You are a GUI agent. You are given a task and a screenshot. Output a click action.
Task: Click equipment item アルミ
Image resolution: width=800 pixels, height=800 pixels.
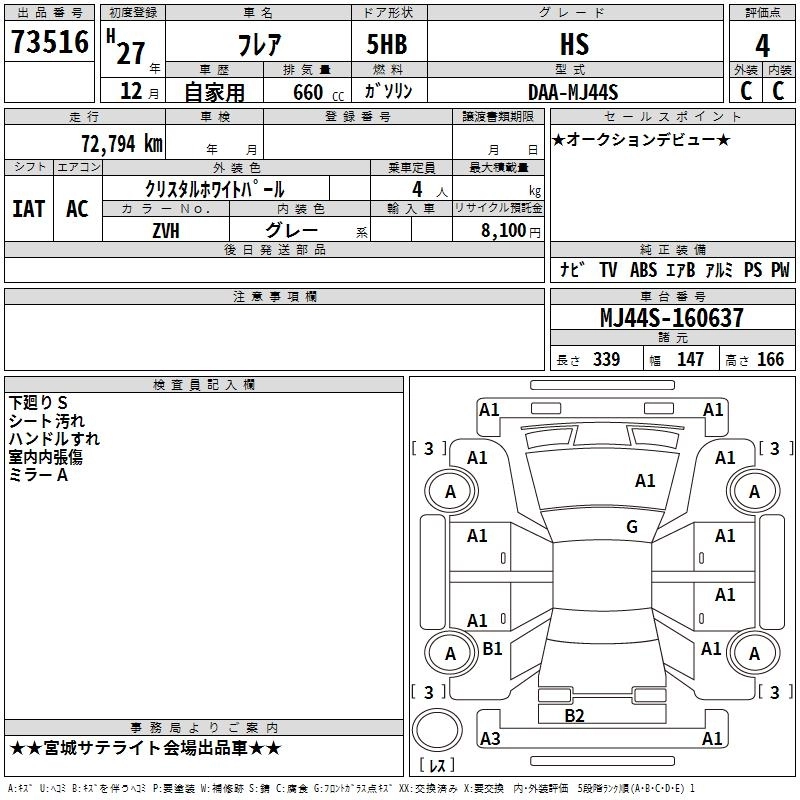719,270
